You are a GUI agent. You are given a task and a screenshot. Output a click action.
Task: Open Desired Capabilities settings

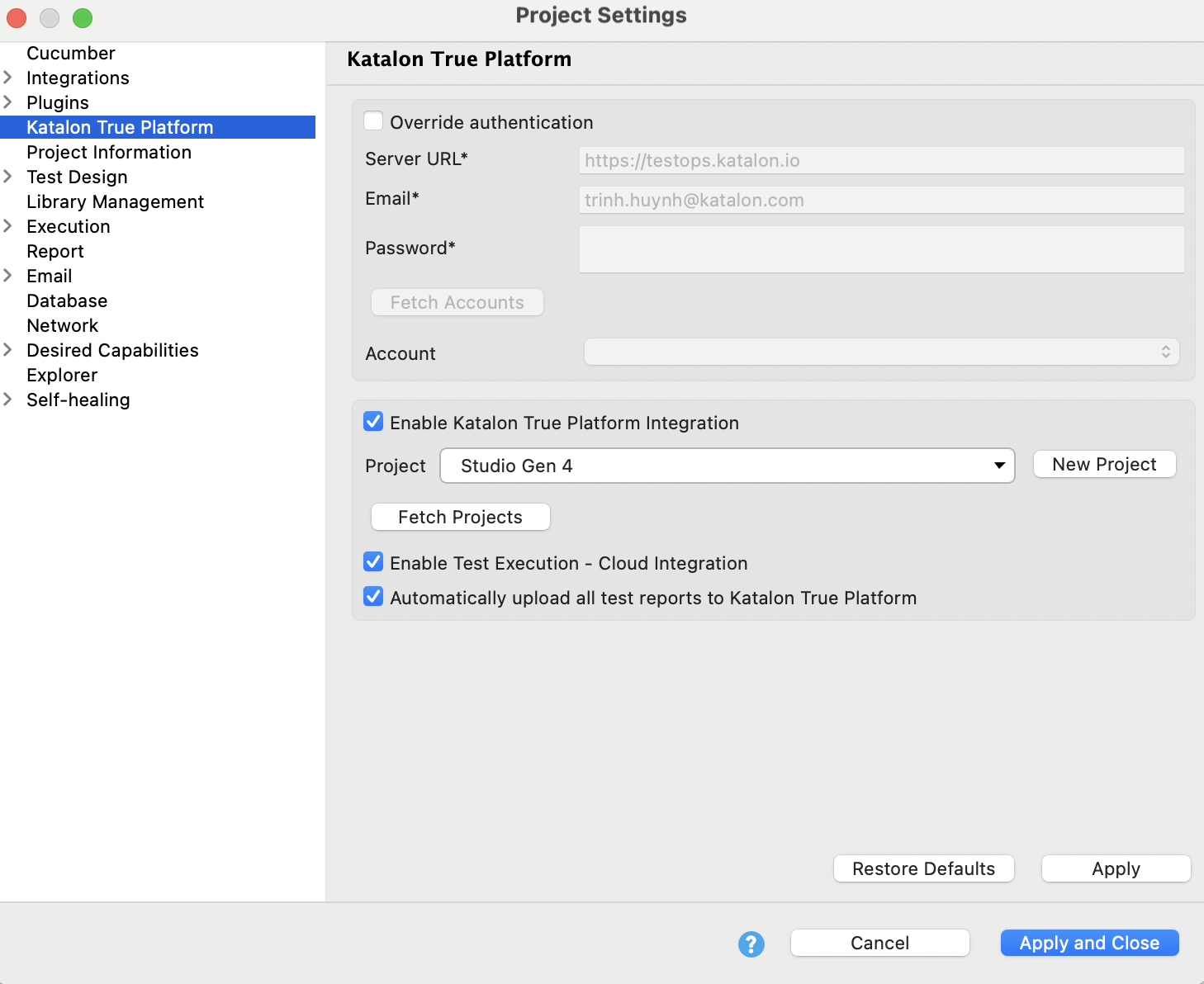(112, 350)
